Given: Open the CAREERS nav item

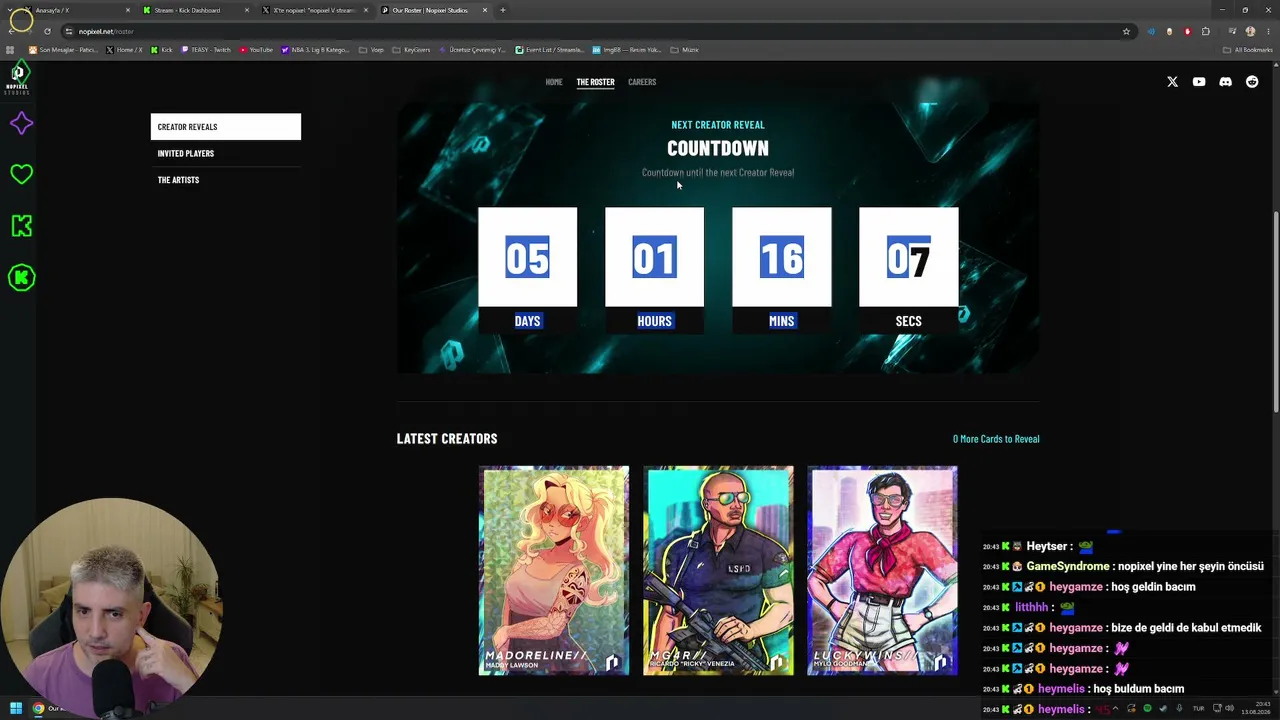Looking at the screenshot, I should click(x=642, y=82).
